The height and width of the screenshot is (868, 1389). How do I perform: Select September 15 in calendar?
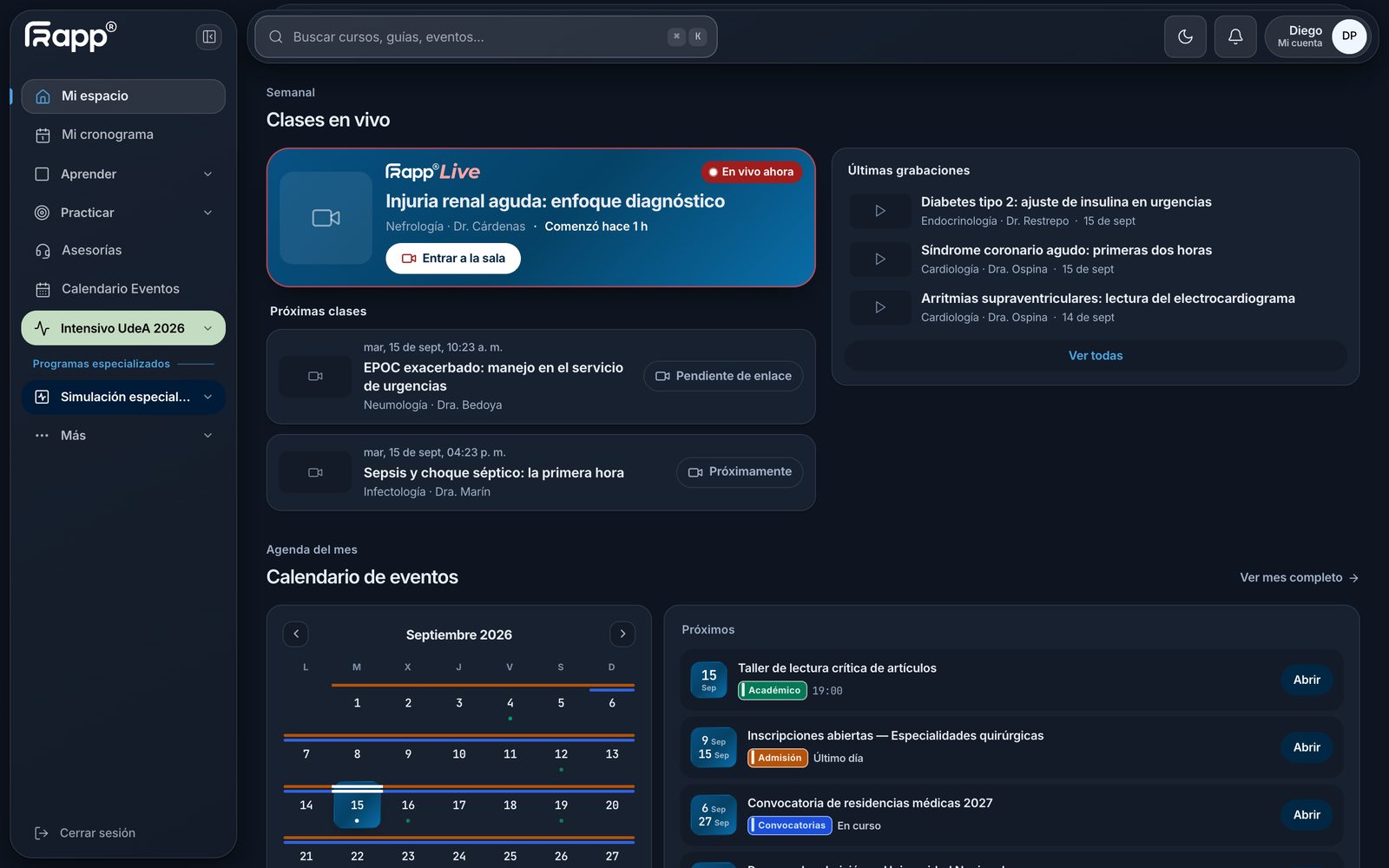pyautogui.click(x=357, y=806)
